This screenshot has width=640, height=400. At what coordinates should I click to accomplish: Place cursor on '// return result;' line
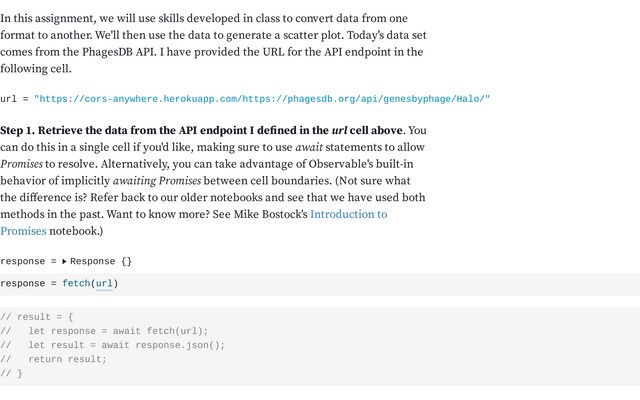click(53, 359)
